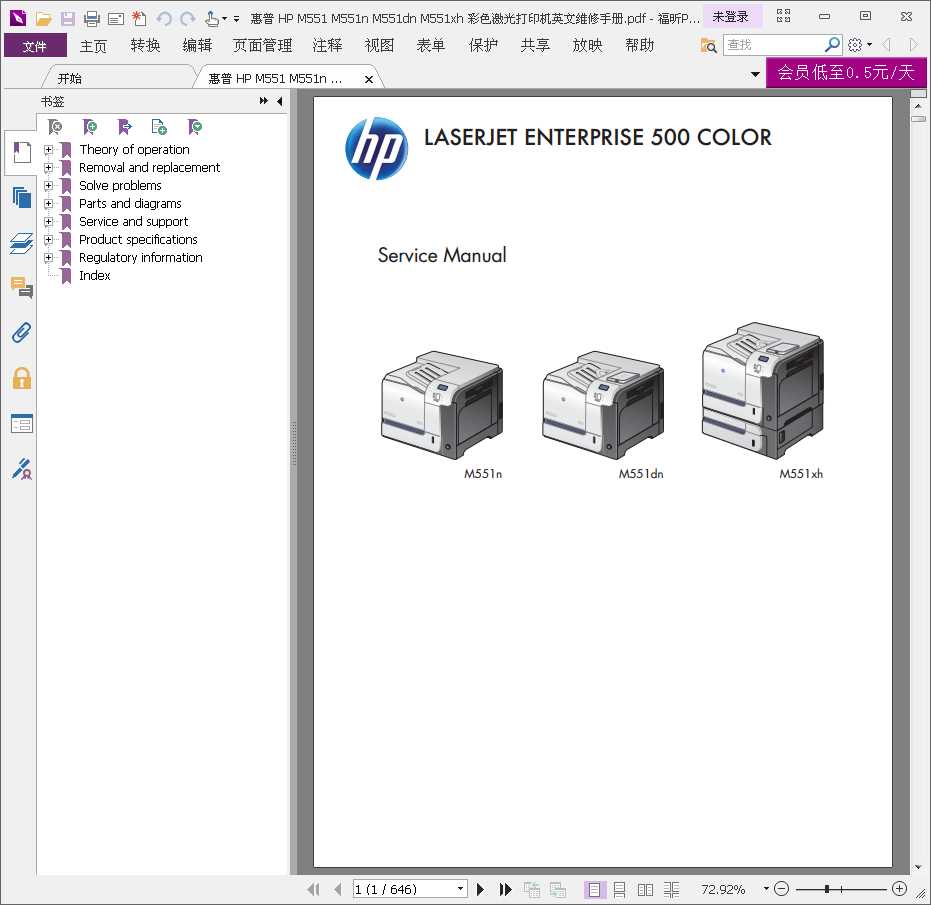
Task: Enable facing two-page view mode
Action: [645, 890]
